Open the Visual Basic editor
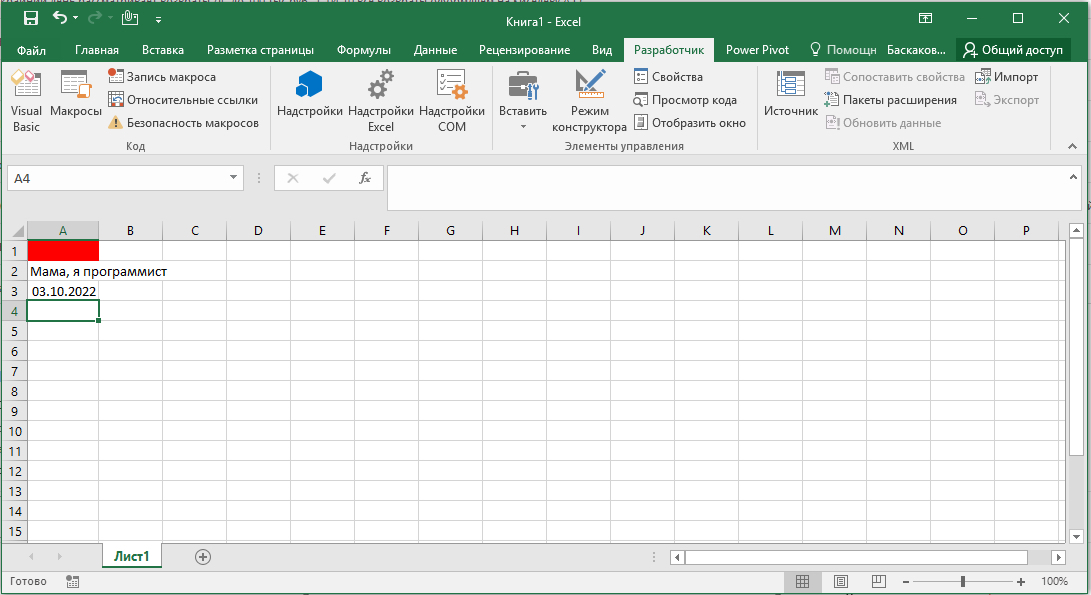The image size is (1091, 595). (x=26, y=101)
